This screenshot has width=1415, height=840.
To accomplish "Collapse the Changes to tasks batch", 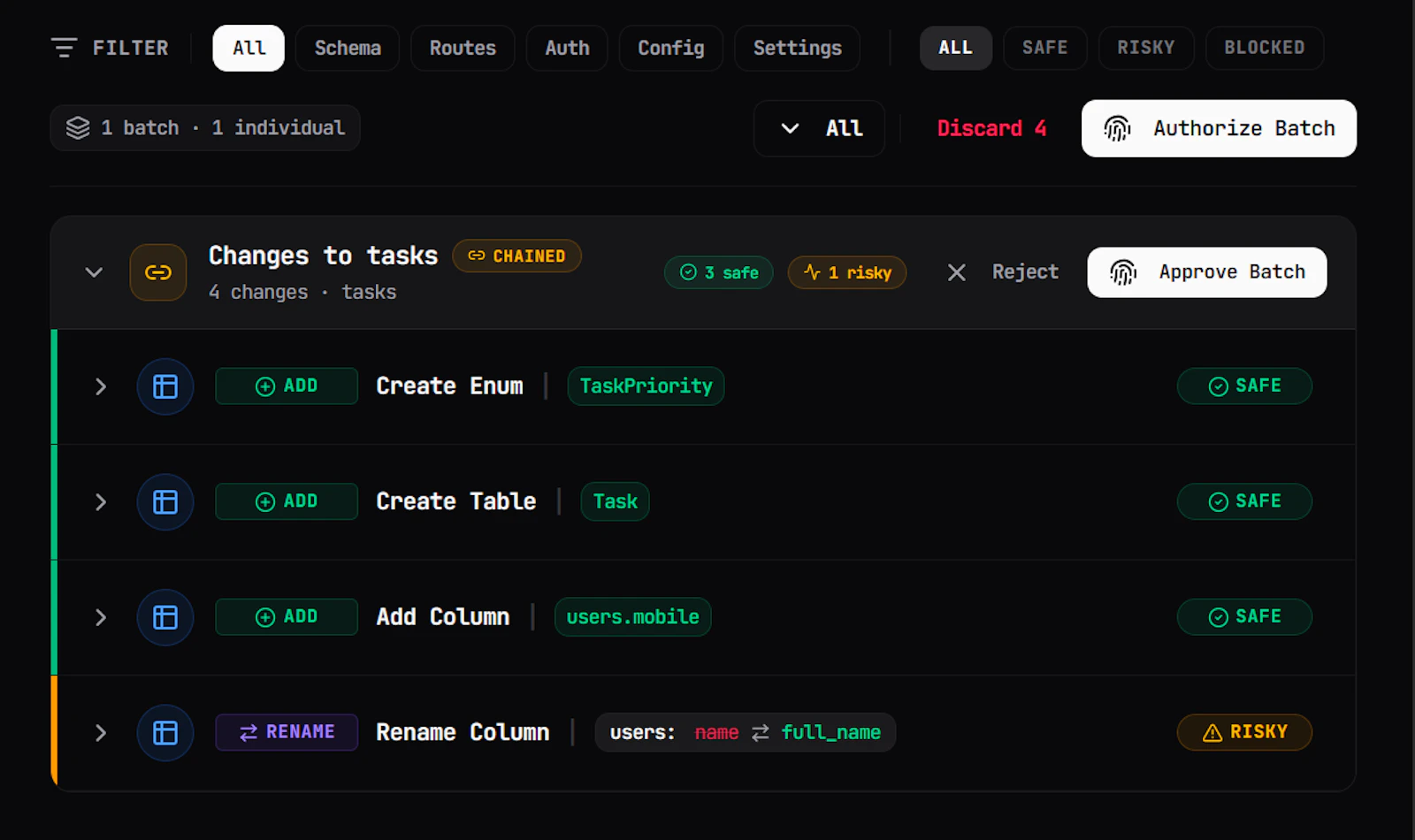I will [94, 272].
